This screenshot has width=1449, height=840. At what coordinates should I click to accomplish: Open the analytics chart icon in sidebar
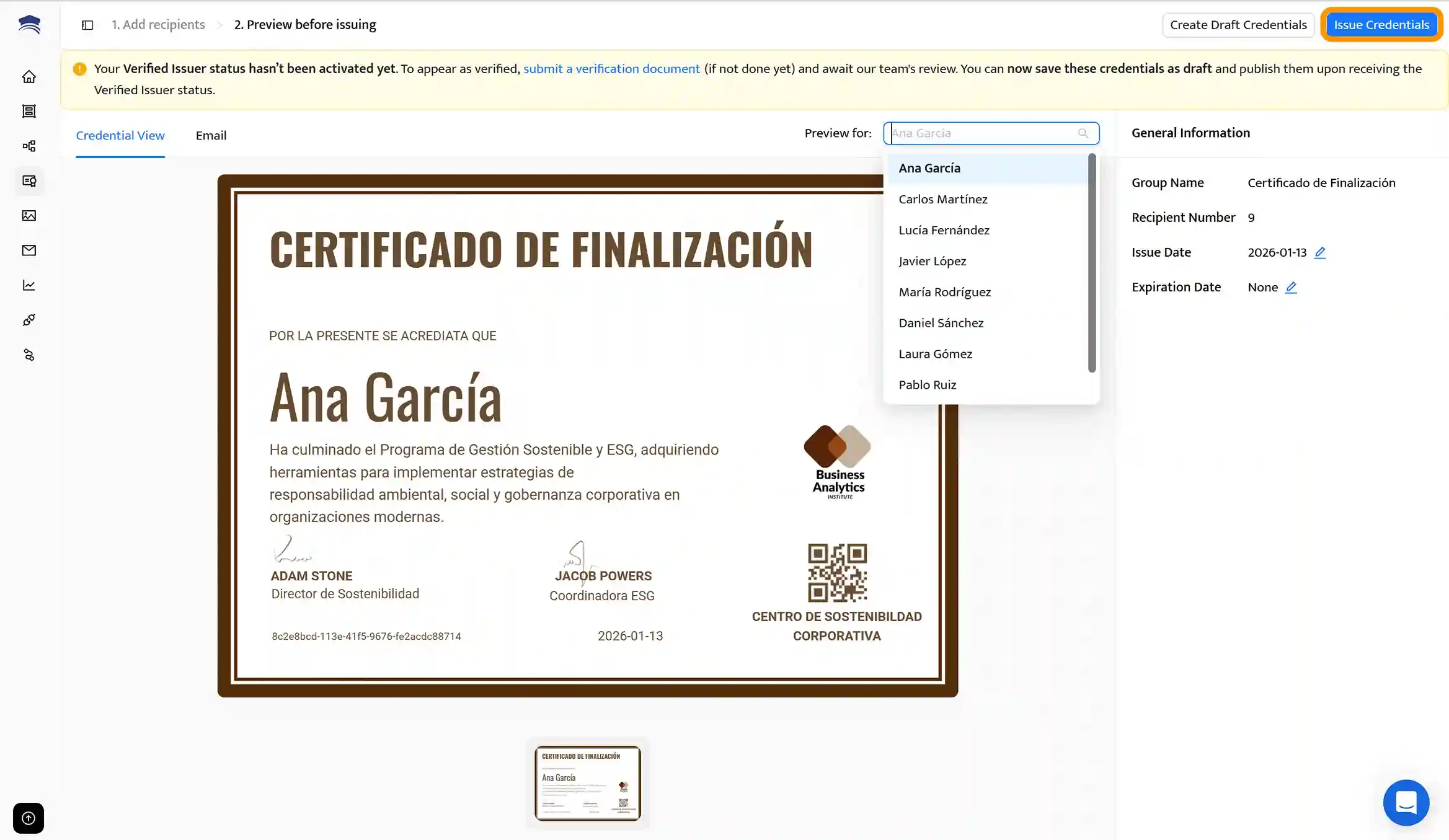pos(29,285)
